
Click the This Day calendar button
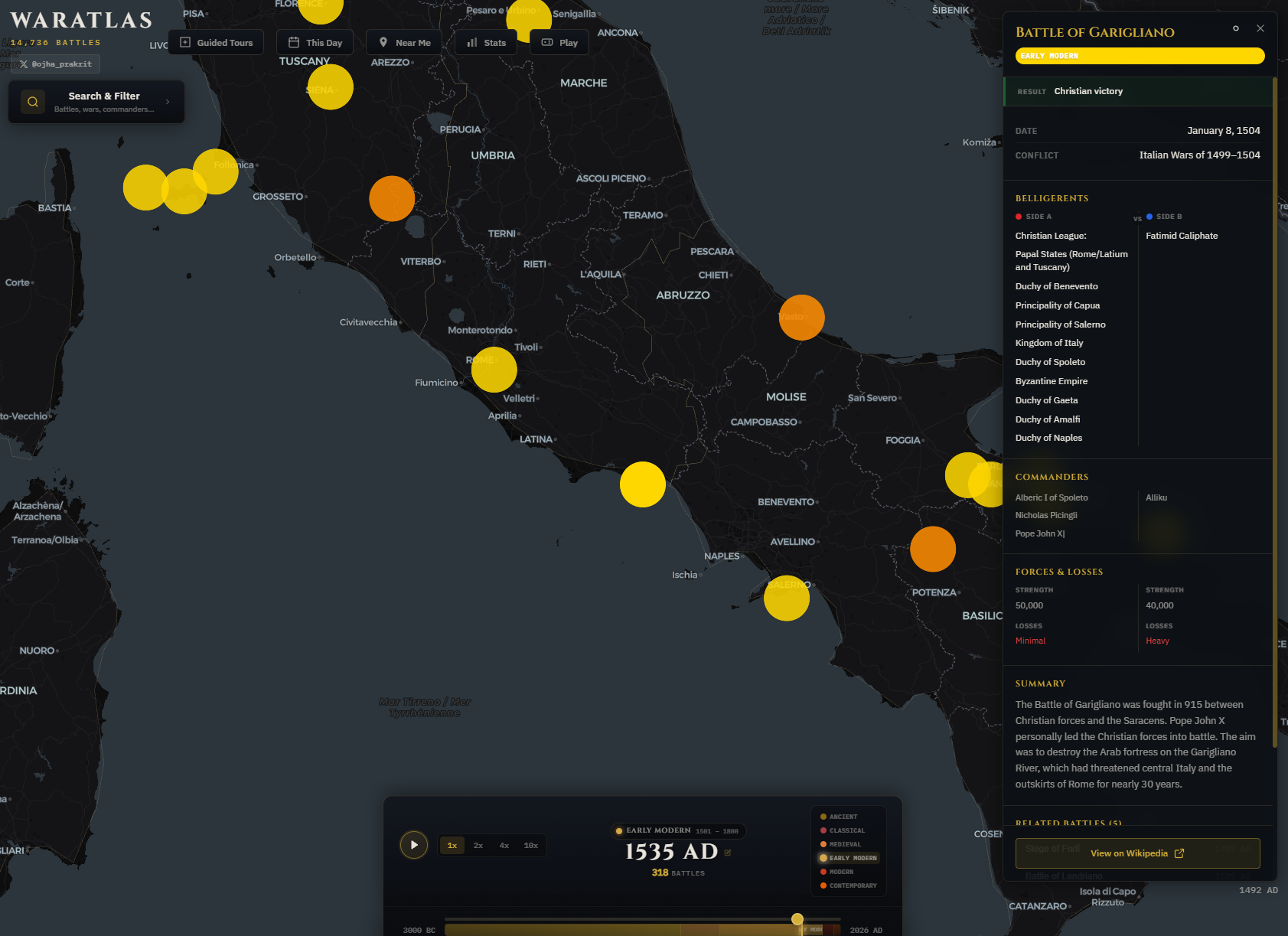(315, 43)
